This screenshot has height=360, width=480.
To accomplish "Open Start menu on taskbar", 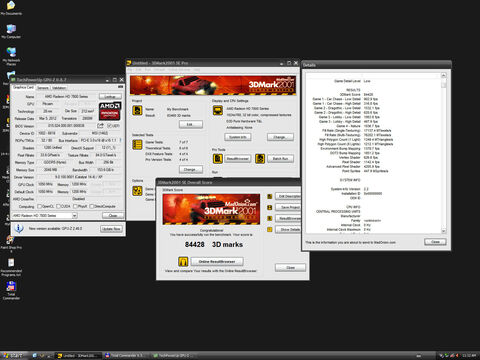I will coord(13,356).
